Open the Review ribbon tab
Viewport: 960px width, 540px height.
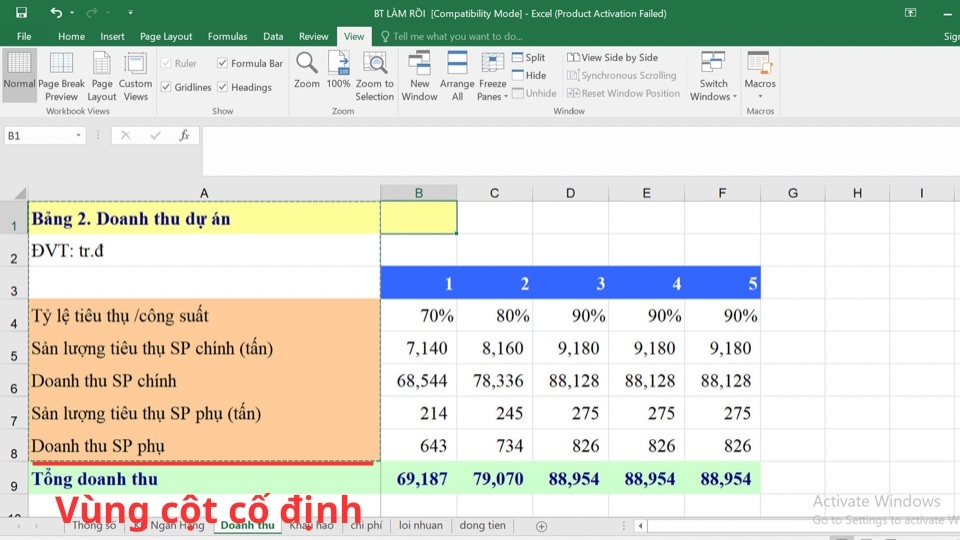pyautogui.click(x=313, y=36)
